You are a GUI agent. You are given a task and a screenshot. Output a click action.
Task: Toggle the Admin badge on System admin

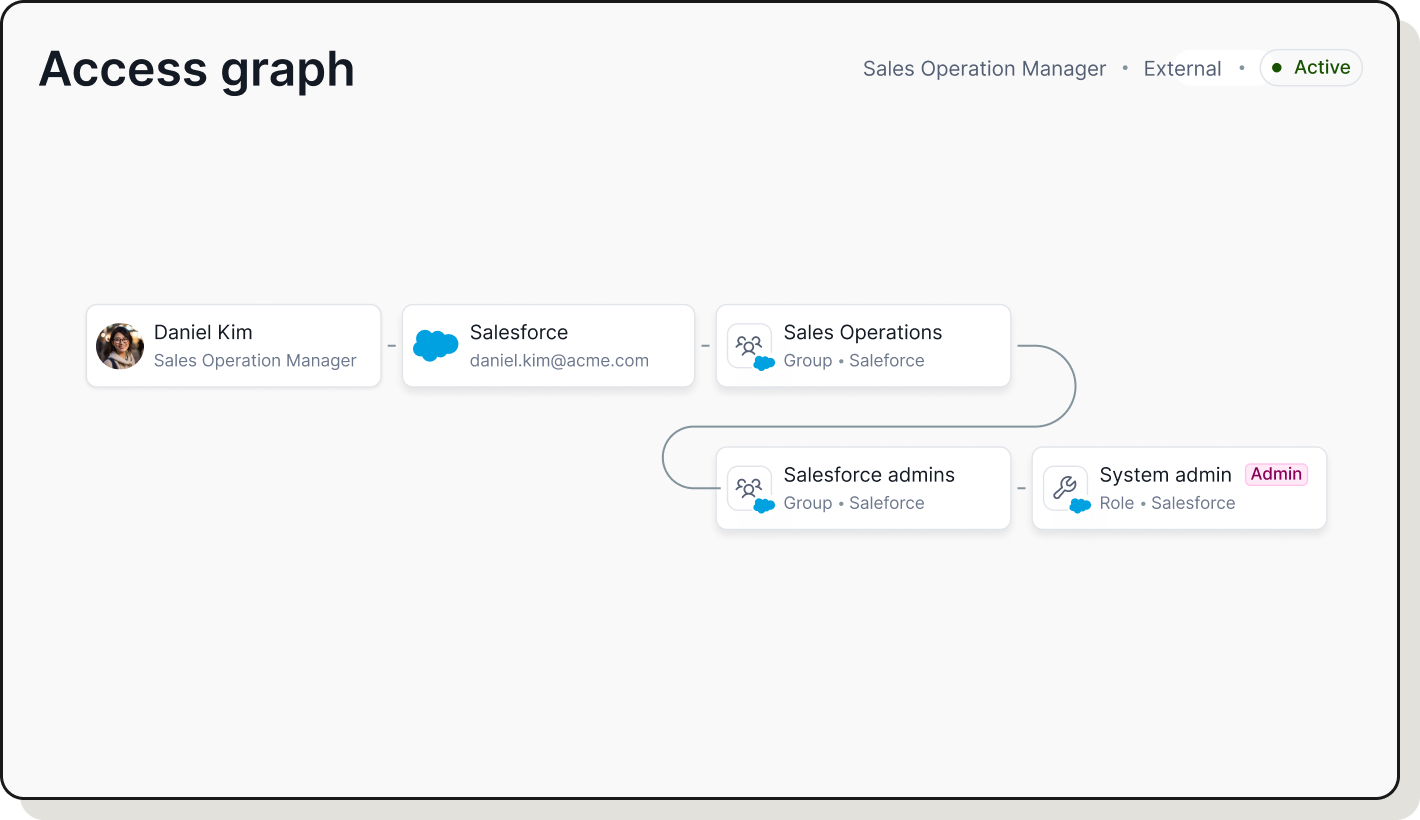coord(1276,474)
